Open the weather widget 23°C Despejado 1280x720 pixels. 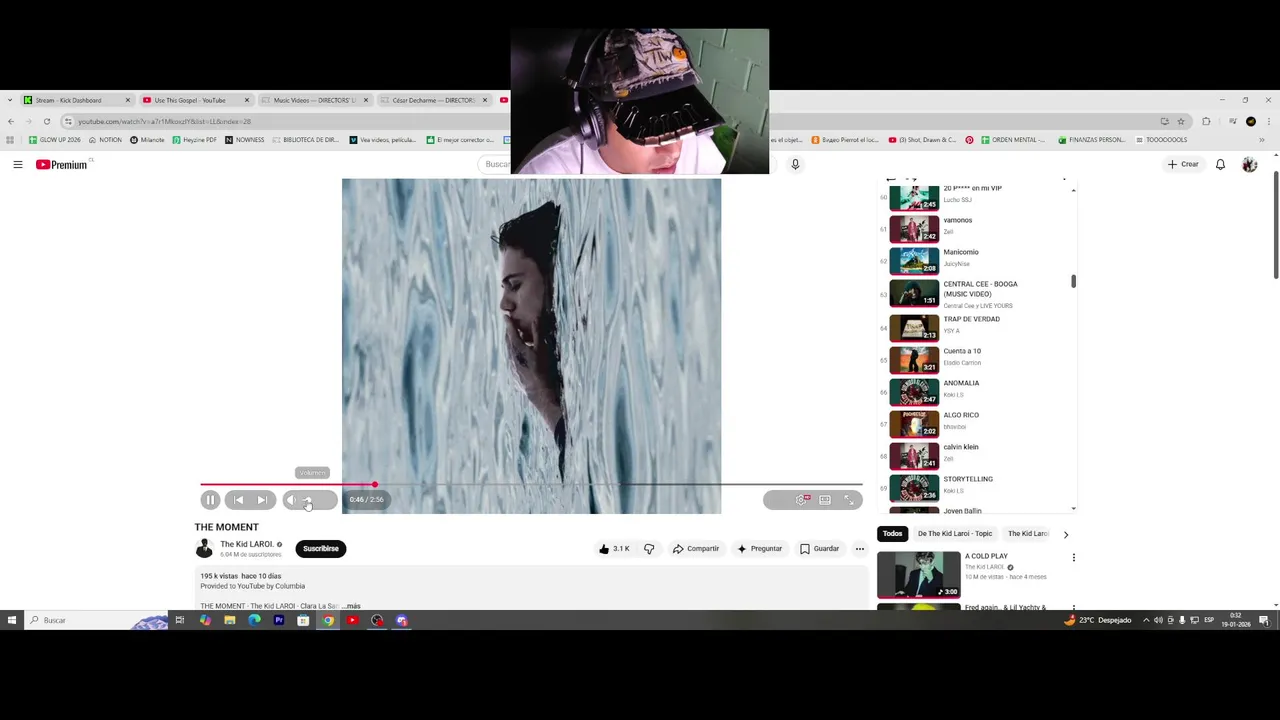point(1098,620)
